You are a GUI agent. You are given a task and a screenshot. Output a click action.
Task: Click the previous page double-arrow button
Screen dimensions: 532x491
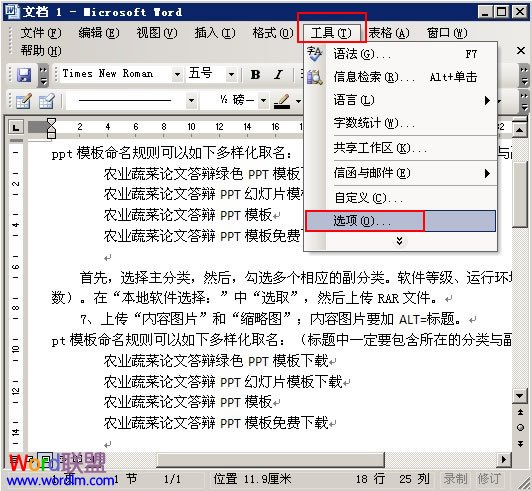point(520,412)
